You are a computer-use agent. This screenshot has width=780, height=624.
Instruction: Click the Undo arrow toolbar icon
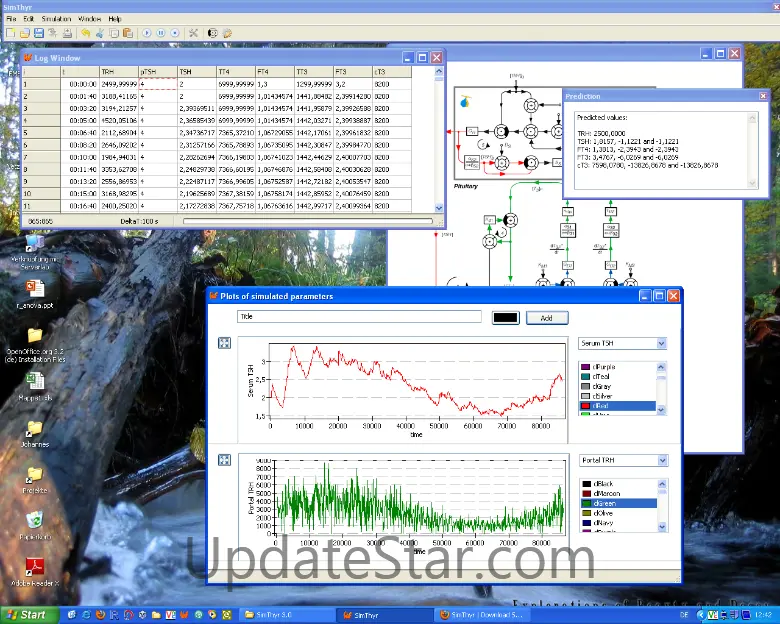86,33
